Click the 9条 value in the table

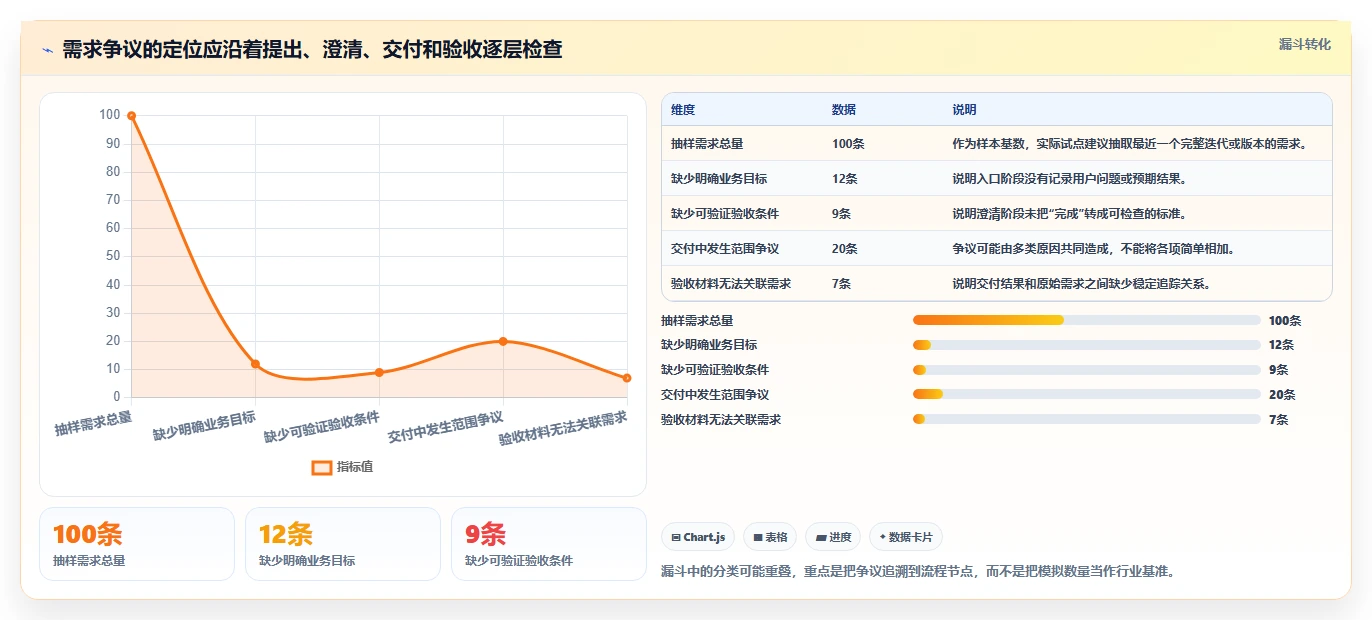pyautogui.click(x=842, y=214)
